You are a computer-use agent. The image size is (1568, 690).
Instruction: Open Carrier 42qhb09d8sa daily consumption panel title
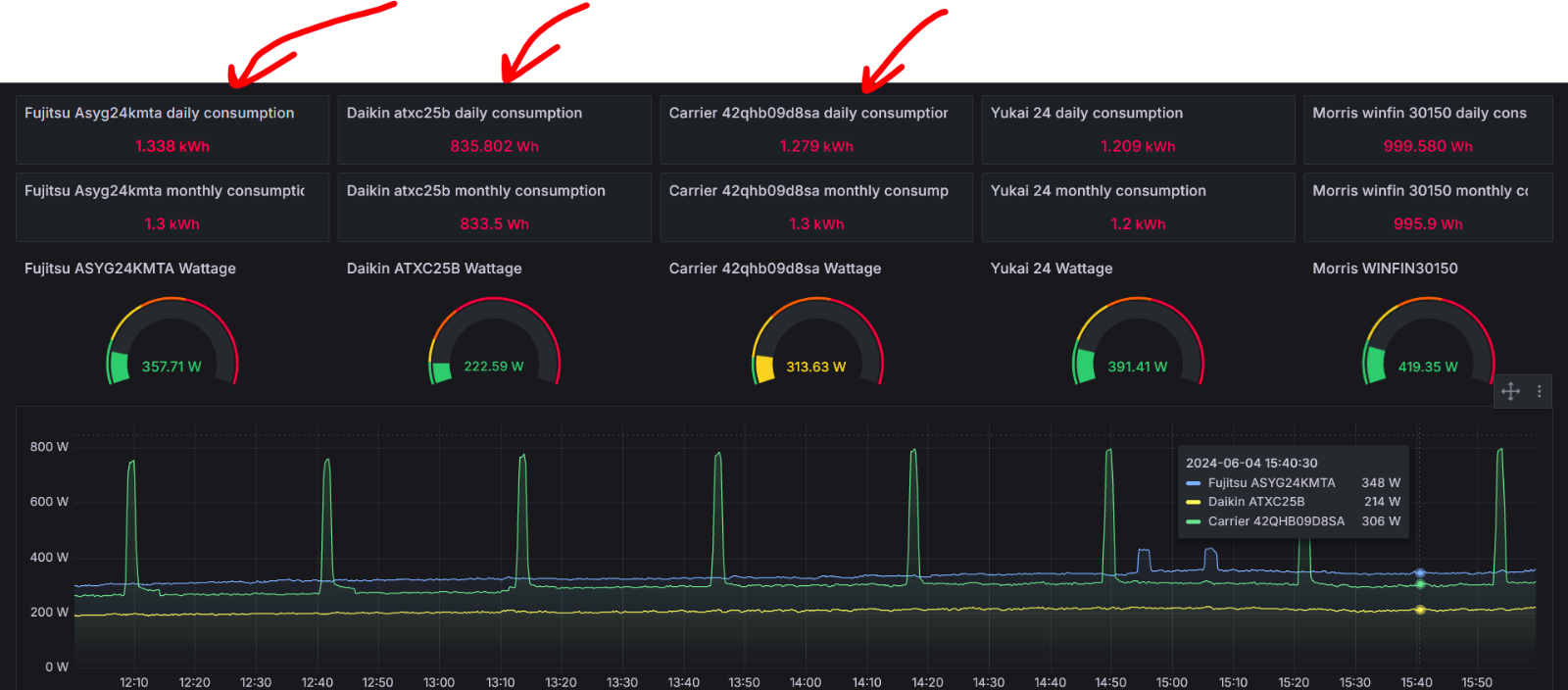click(808, 113)
